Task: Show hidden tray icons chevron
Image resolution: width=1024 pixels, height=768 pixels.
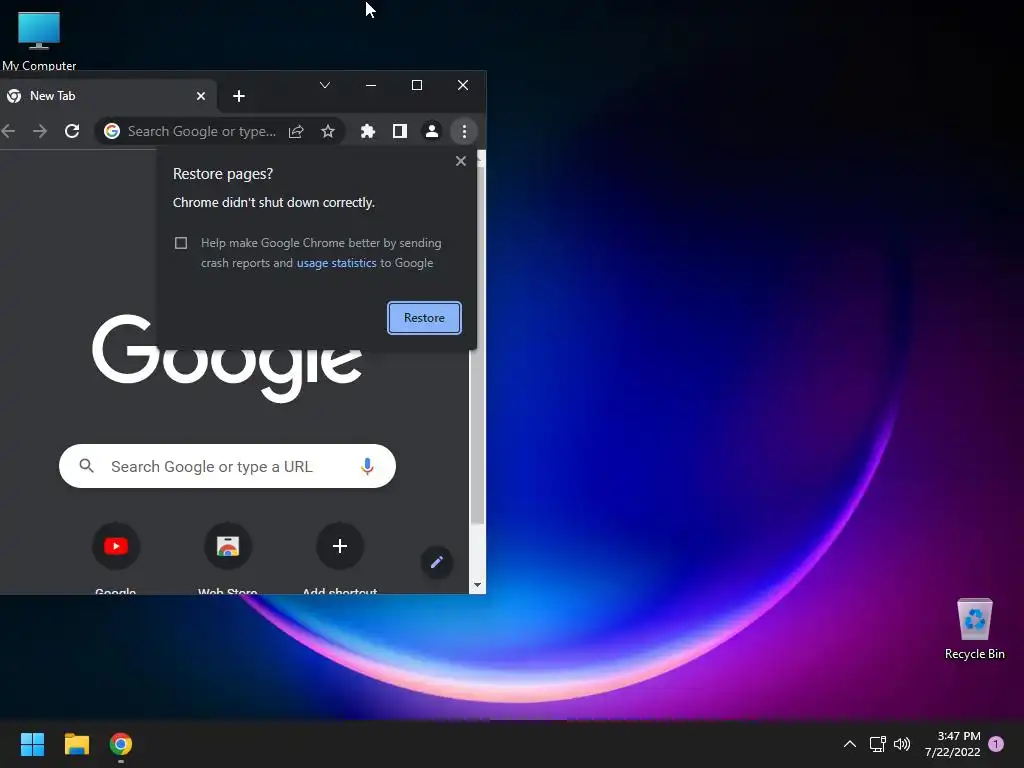Action: [850, 744]
